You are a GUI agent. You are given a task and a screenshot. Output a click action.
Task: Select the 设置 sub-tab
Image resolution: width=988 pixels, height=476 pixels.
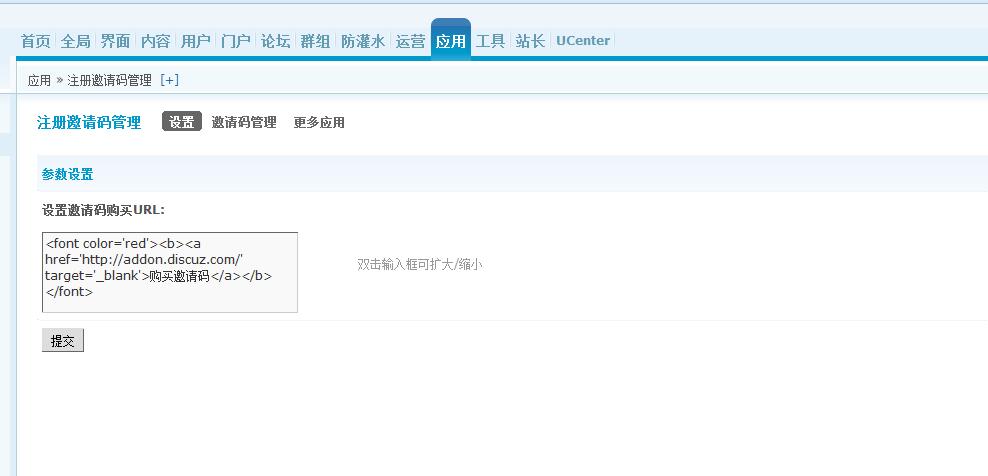pyautogui.click(x=181, y=122)
